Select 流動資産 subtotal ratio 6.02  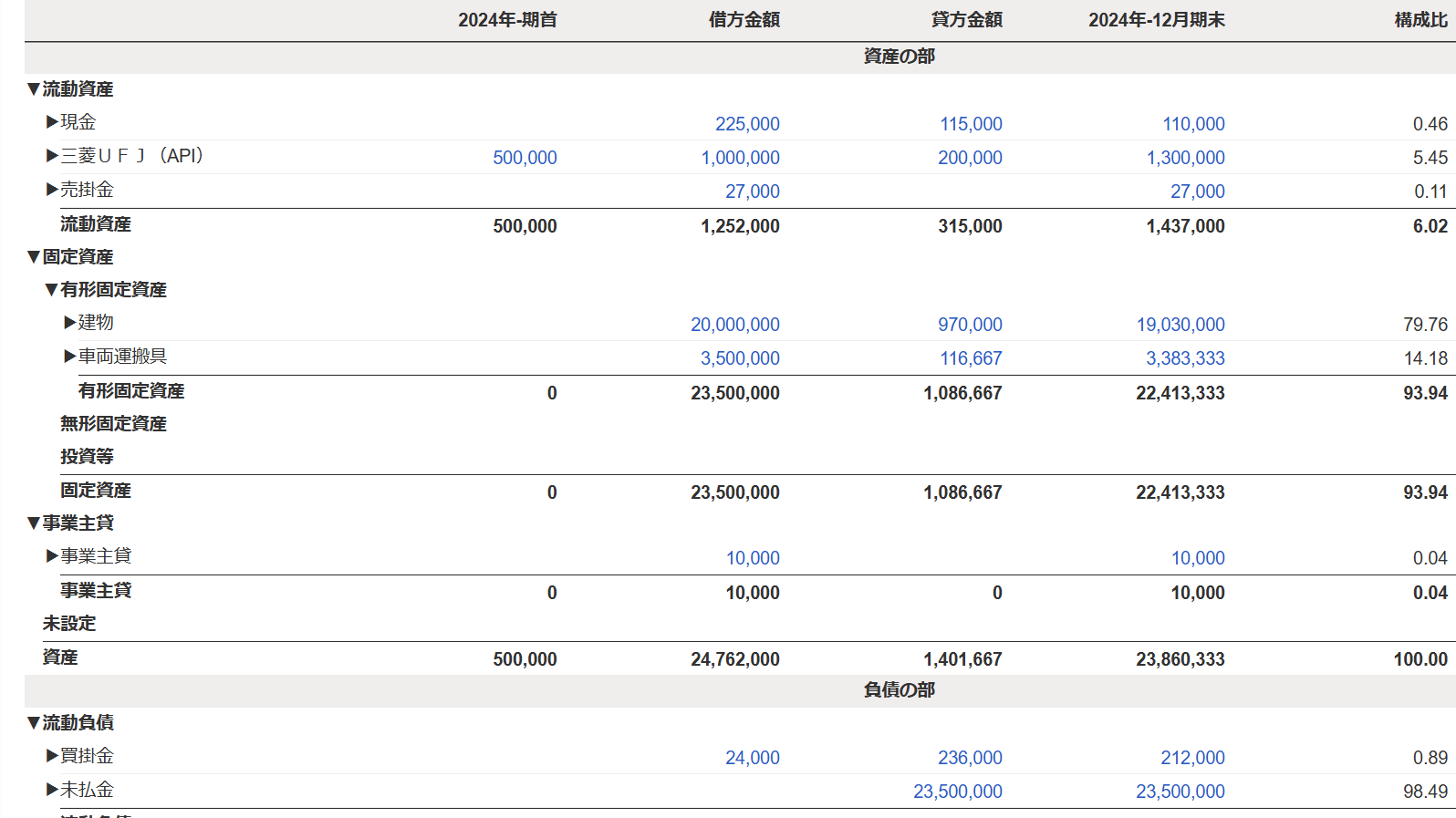point(1430,226)
